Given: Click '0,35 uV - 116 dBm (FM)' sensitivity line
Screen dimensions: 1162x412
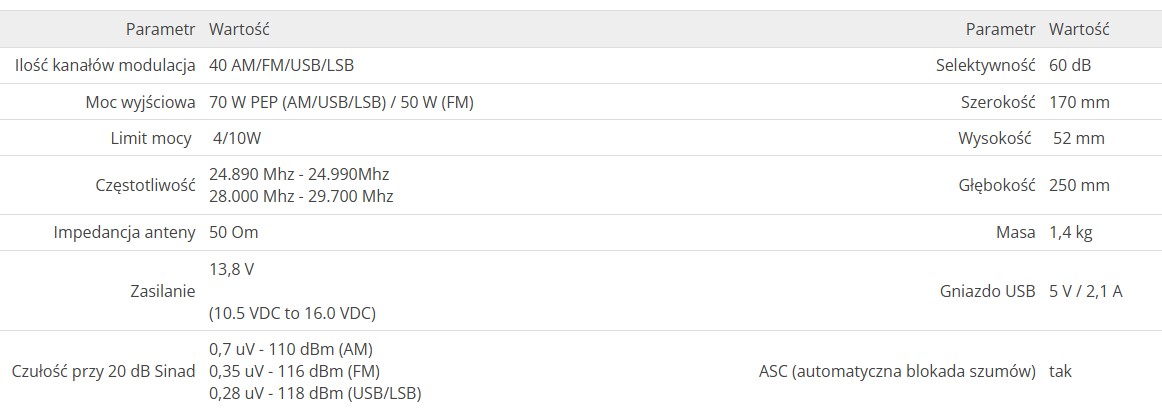Looking at the screenshot, I should (x=295, y=371).
